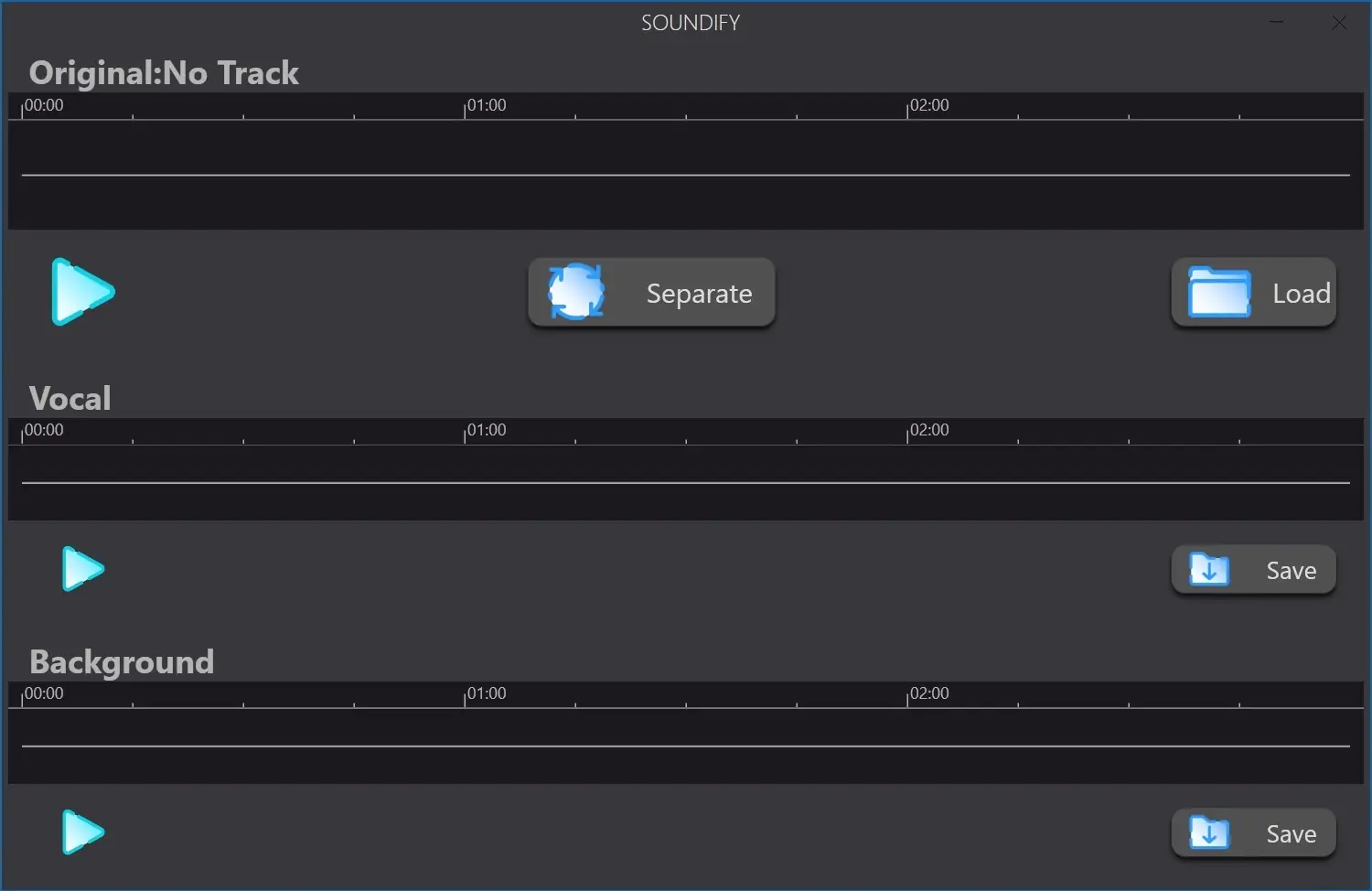
Task: Click the 00:00 marker on Background timeline
Action: point(43,693)
